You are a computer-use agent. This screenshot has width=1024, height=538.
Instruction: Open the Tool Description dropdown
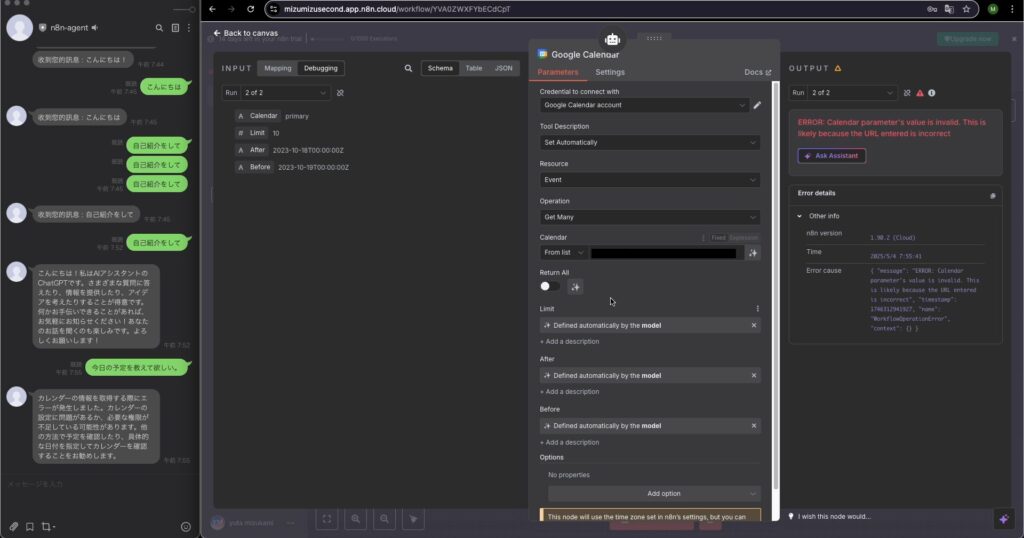point(650,142)
